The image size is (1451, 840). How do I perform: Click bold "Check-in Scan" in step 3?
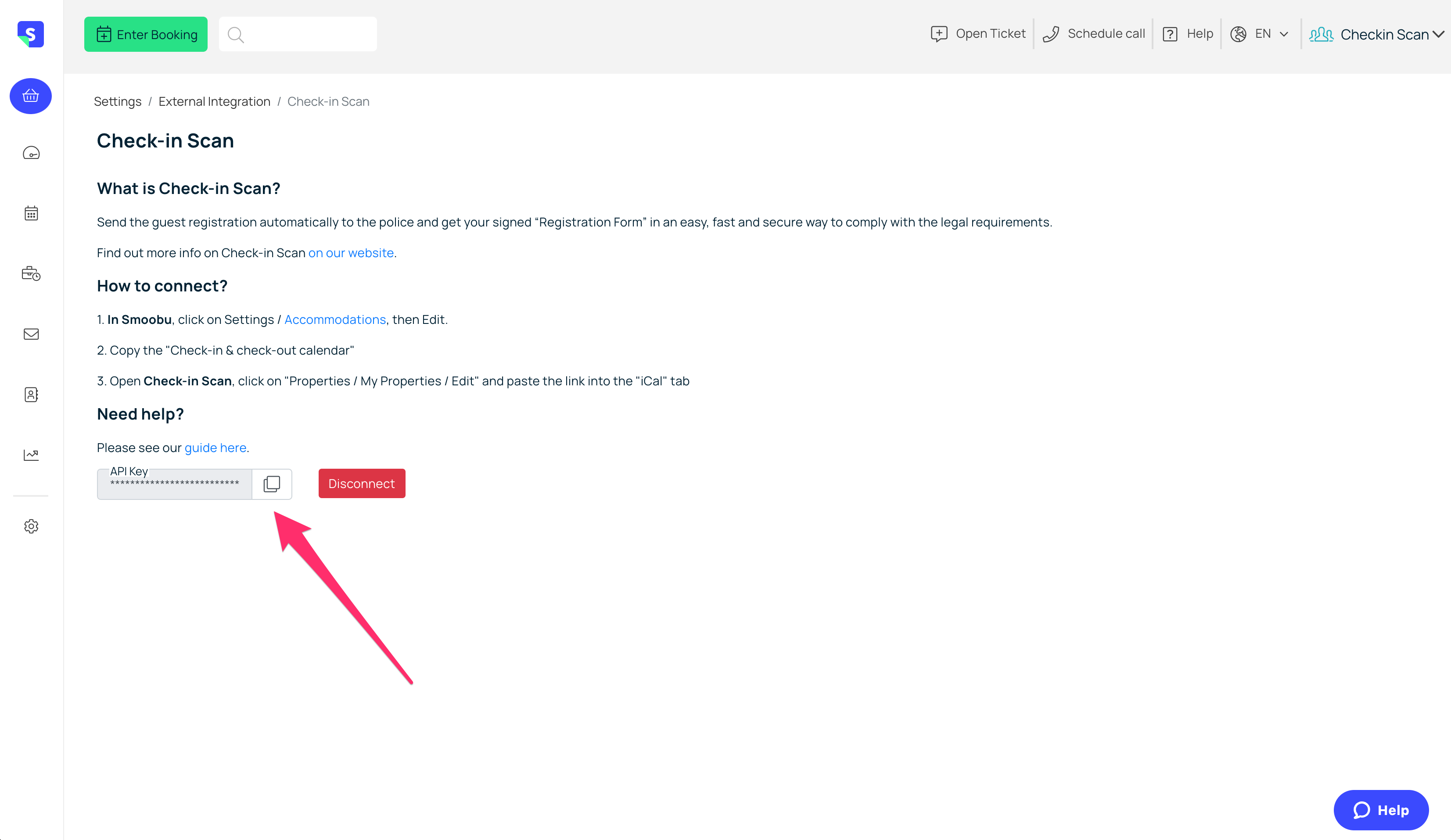pyautogui.click(x=188, y=381)
